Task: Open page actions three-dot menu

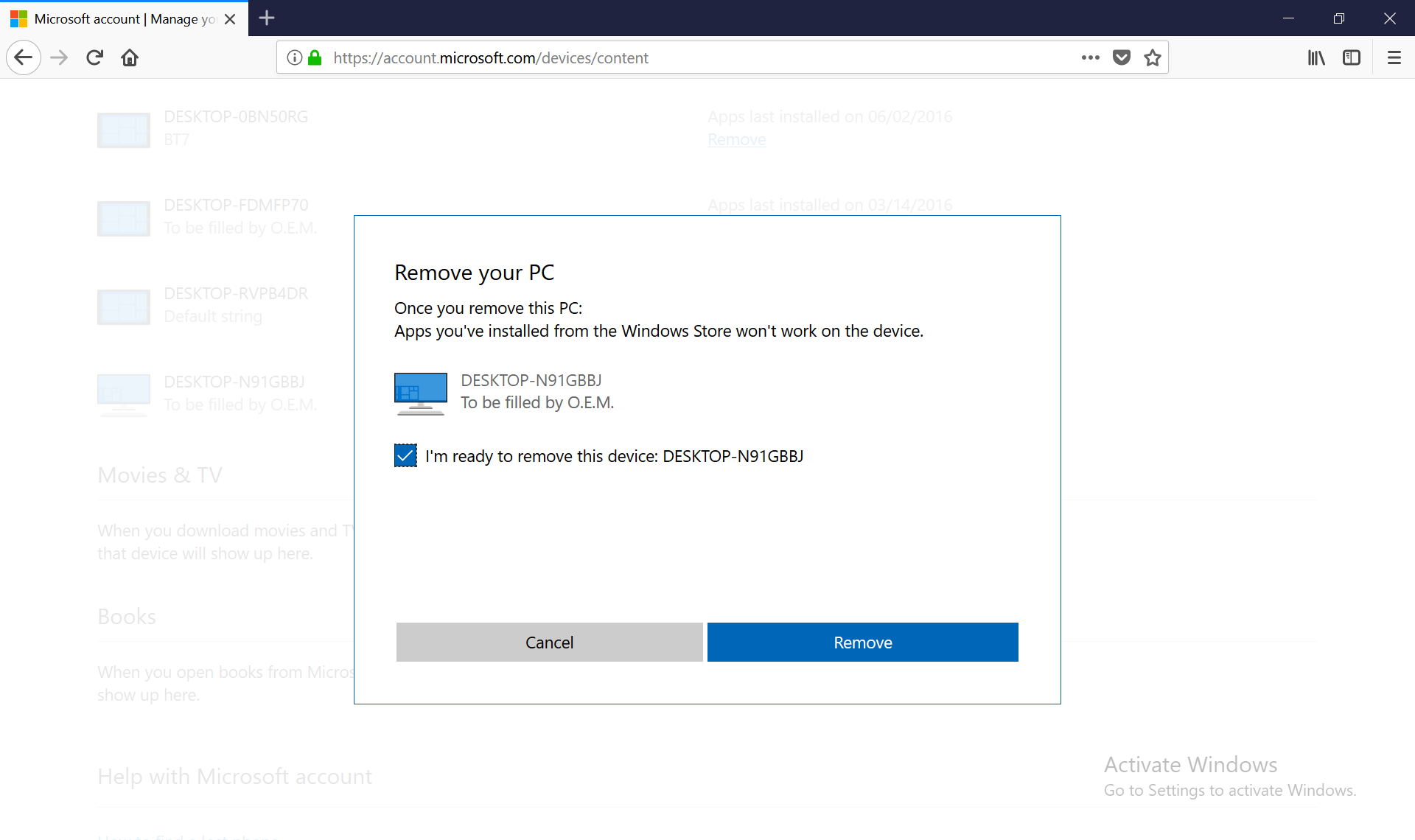Action: coord(1090,57)
